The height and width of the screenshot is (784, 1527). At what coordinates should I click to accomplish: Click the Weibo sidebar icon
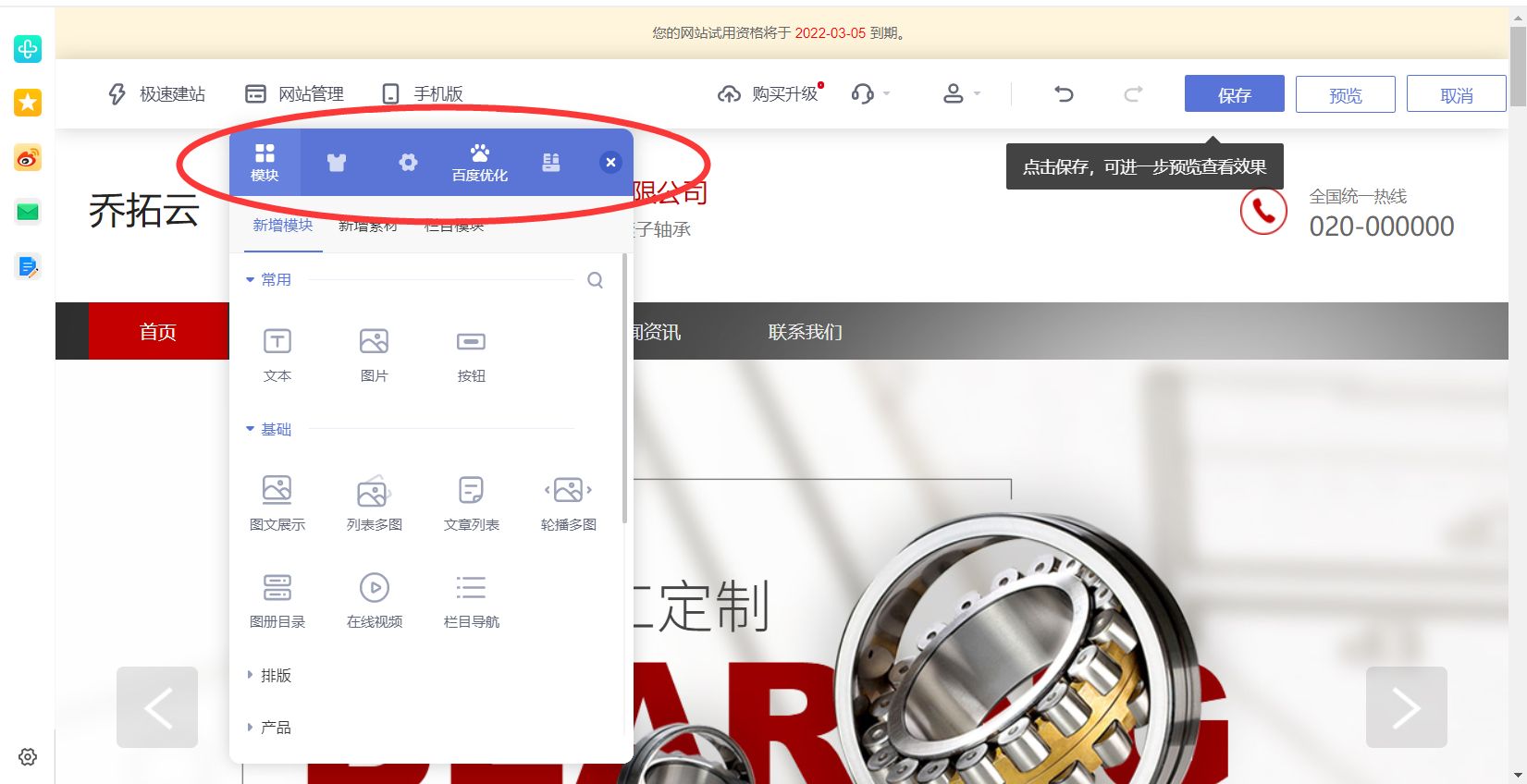point(28,158)
